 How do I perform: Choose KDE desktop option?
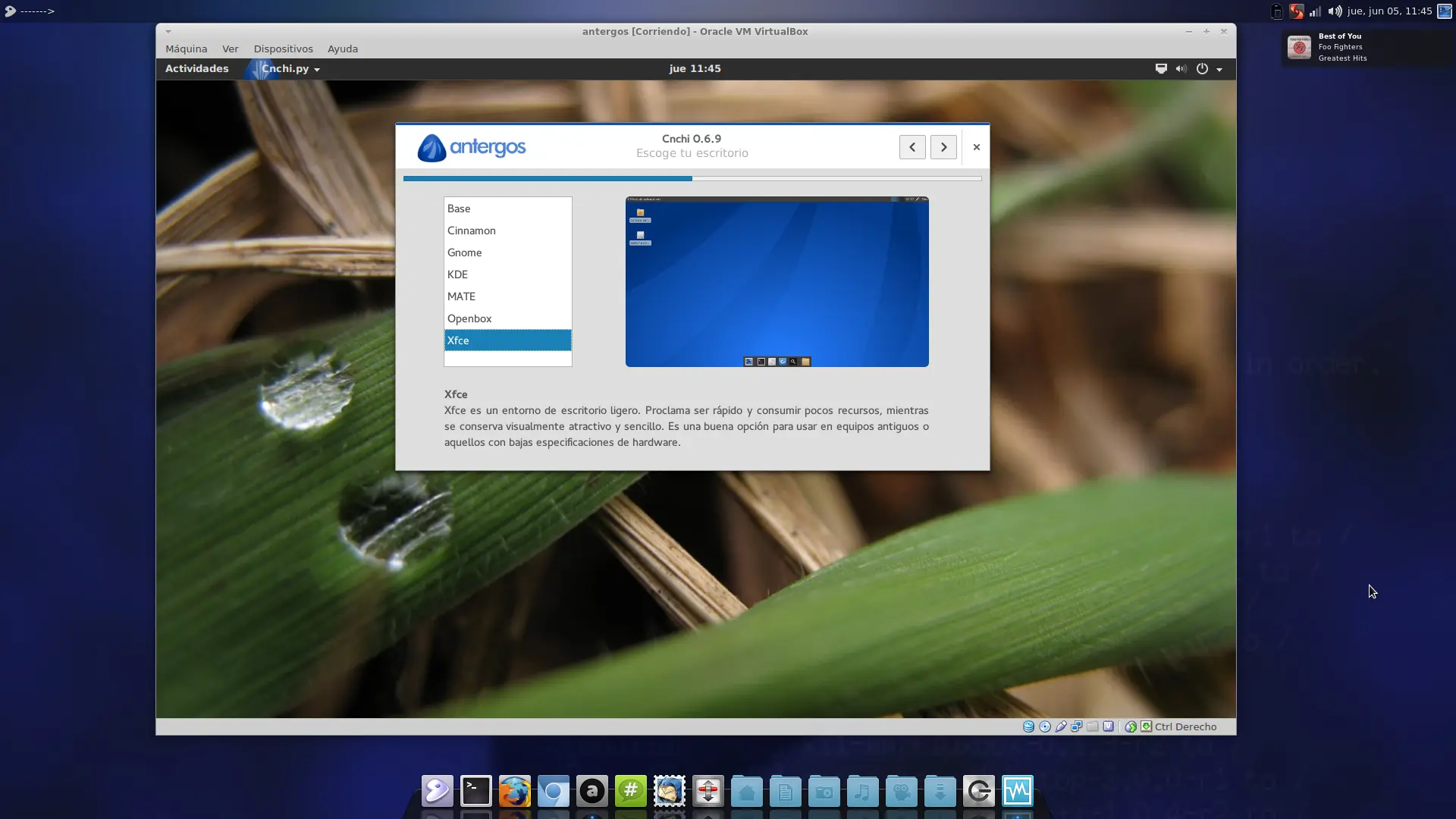(x=508, y=275)
